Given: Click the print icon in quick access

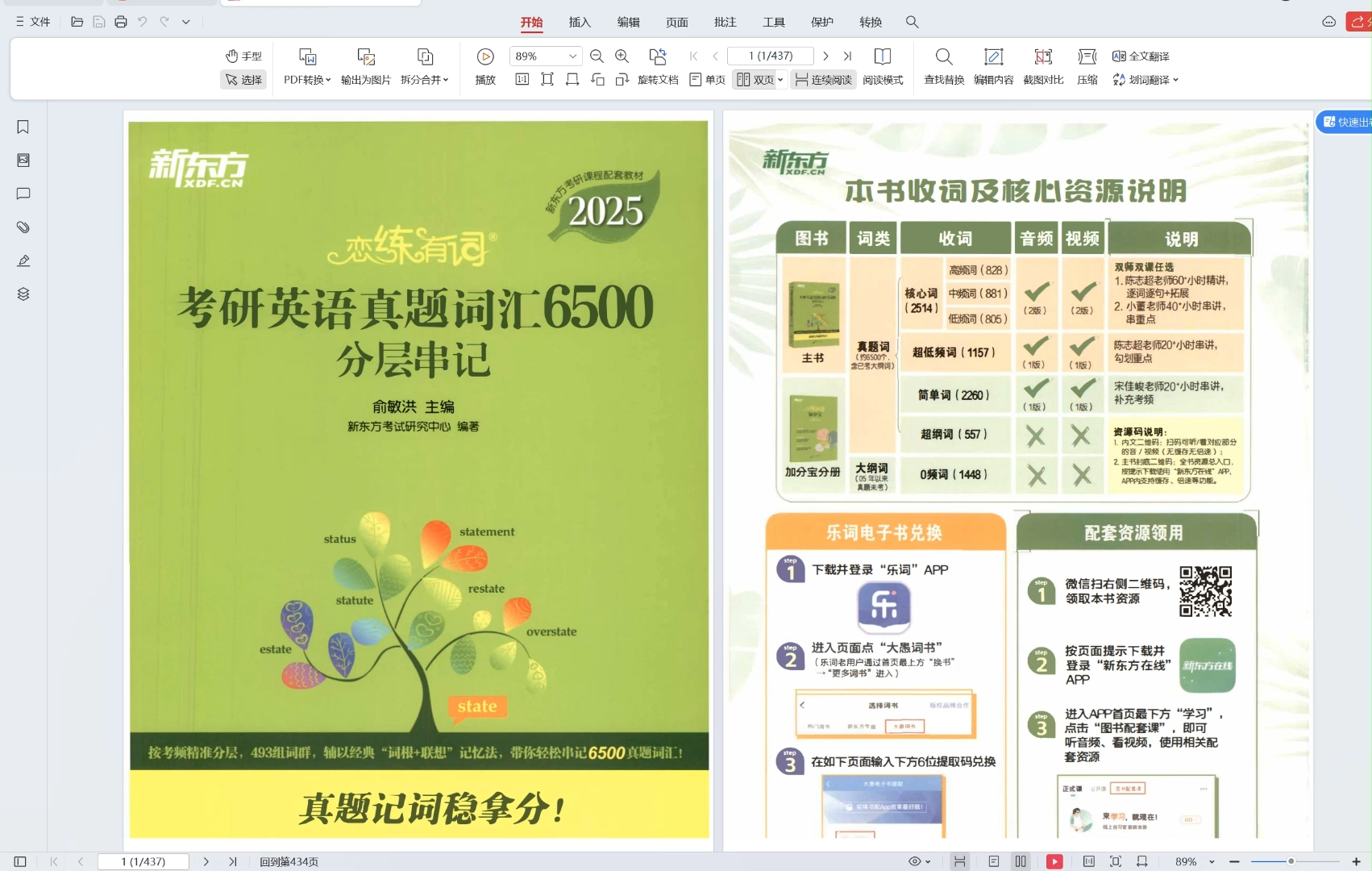Looking at the screenshot, I should tap(121, 22).
